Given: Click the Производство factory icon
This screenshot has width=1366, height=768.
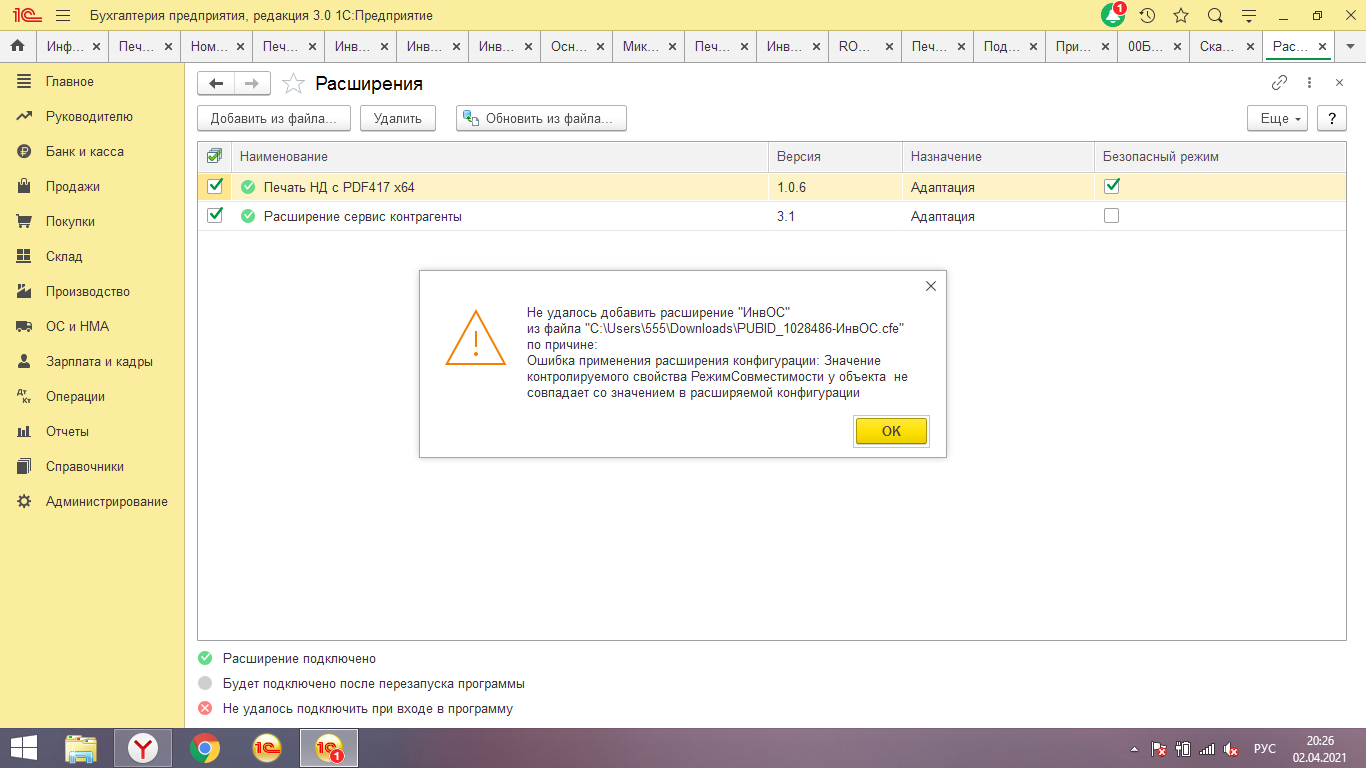Looking at the screenshot, I should point(25,291).
